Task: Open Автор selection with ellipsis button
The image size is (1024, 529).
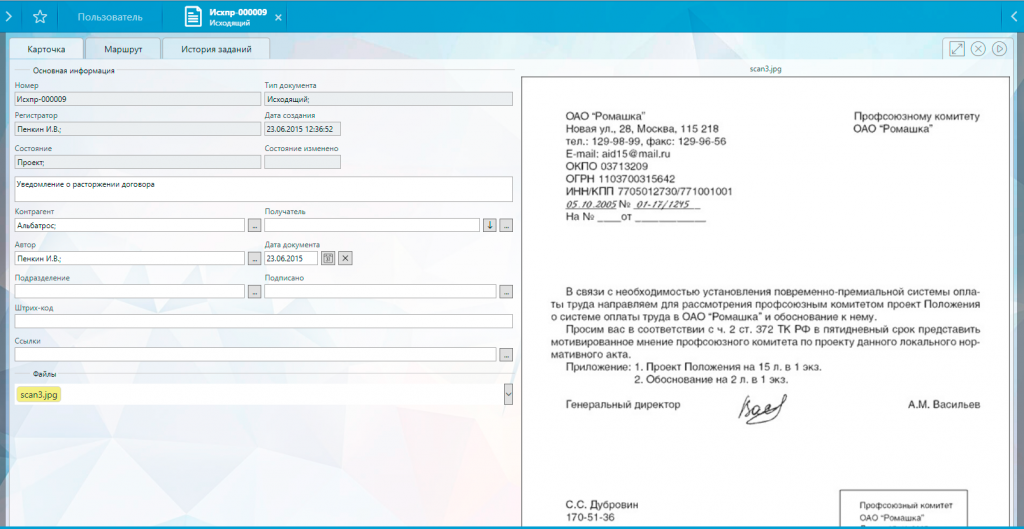Action: (x=254, y=258)
